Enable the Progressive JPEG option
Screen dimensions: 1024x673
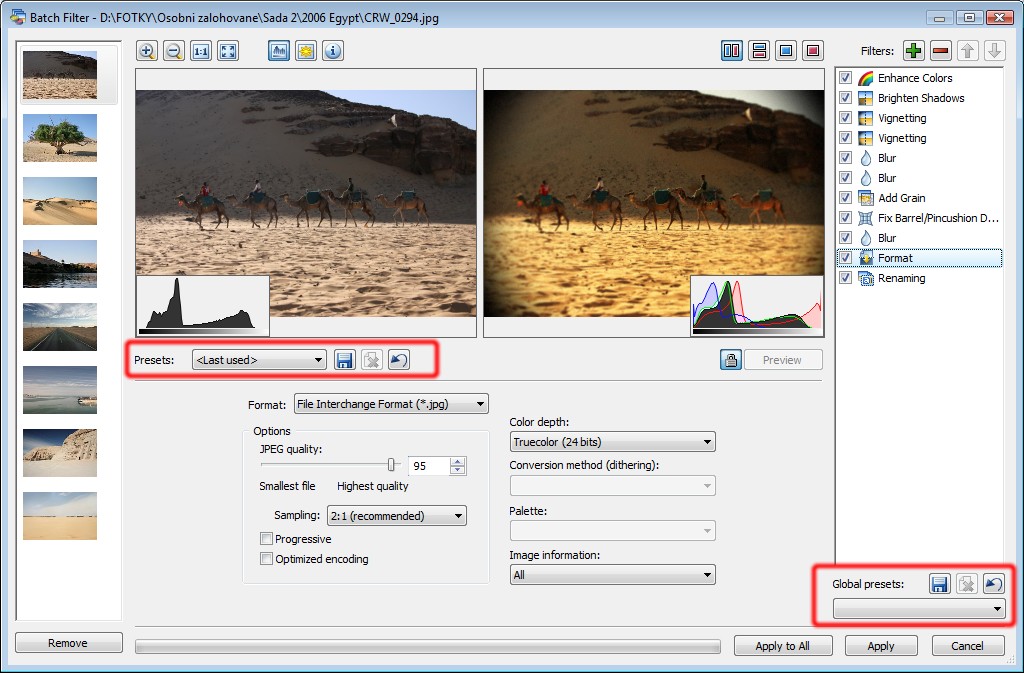click(x=266, y=539)
